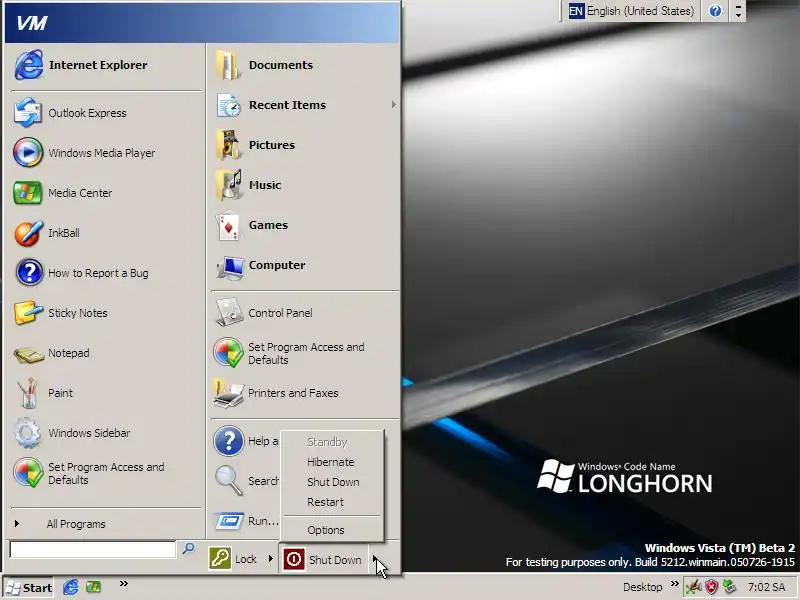Image resolution: width=800 pixels, height=600 pixels.
Task: Open the Music folder
Action: point(305,185)
